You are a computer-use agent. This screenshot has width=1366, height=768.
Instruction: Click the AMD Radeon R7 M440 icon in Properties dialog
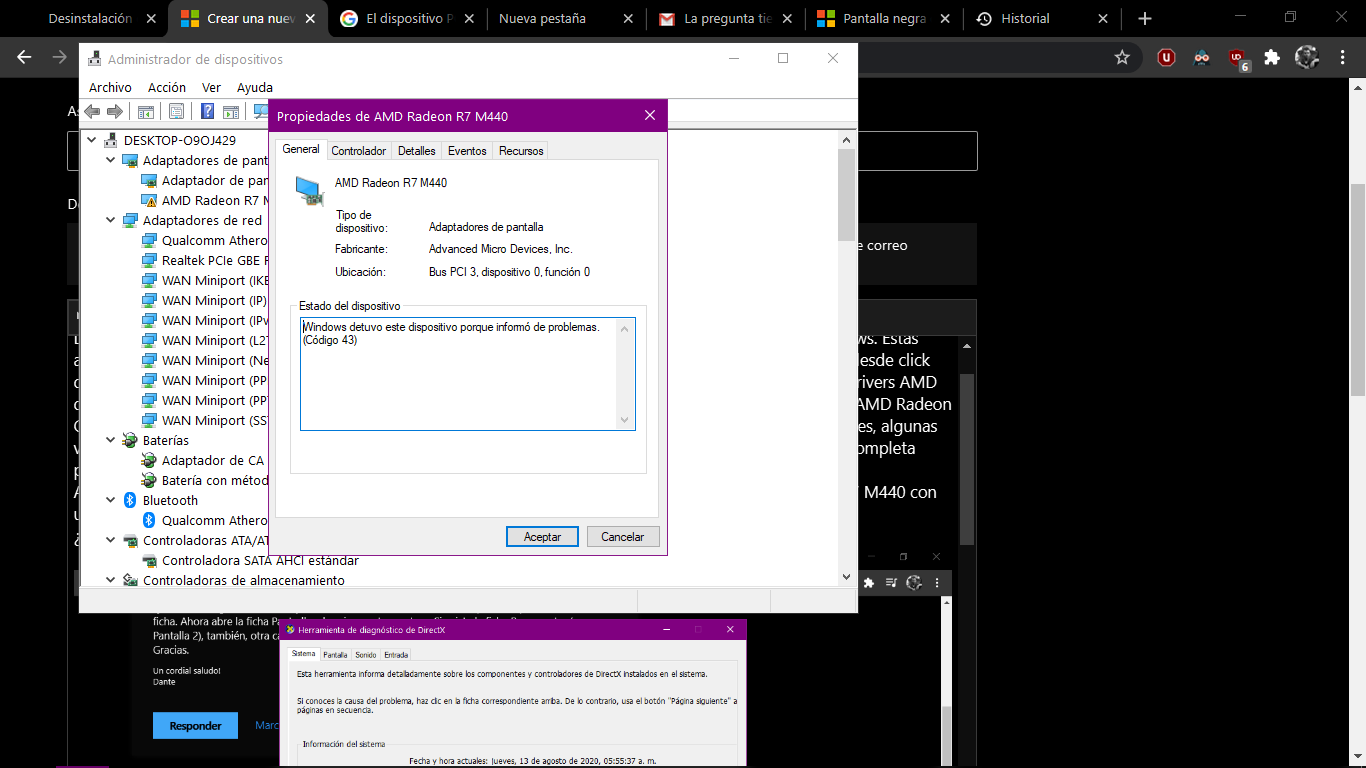(310, 190)
